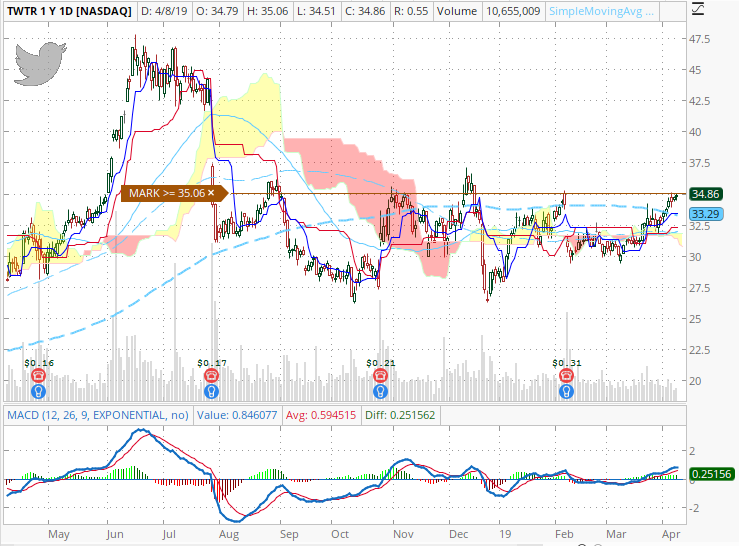The width and height of the screenshot is (739, 546).
Task: Click the 34.86 last price bubble
Action: click(706, 194)
